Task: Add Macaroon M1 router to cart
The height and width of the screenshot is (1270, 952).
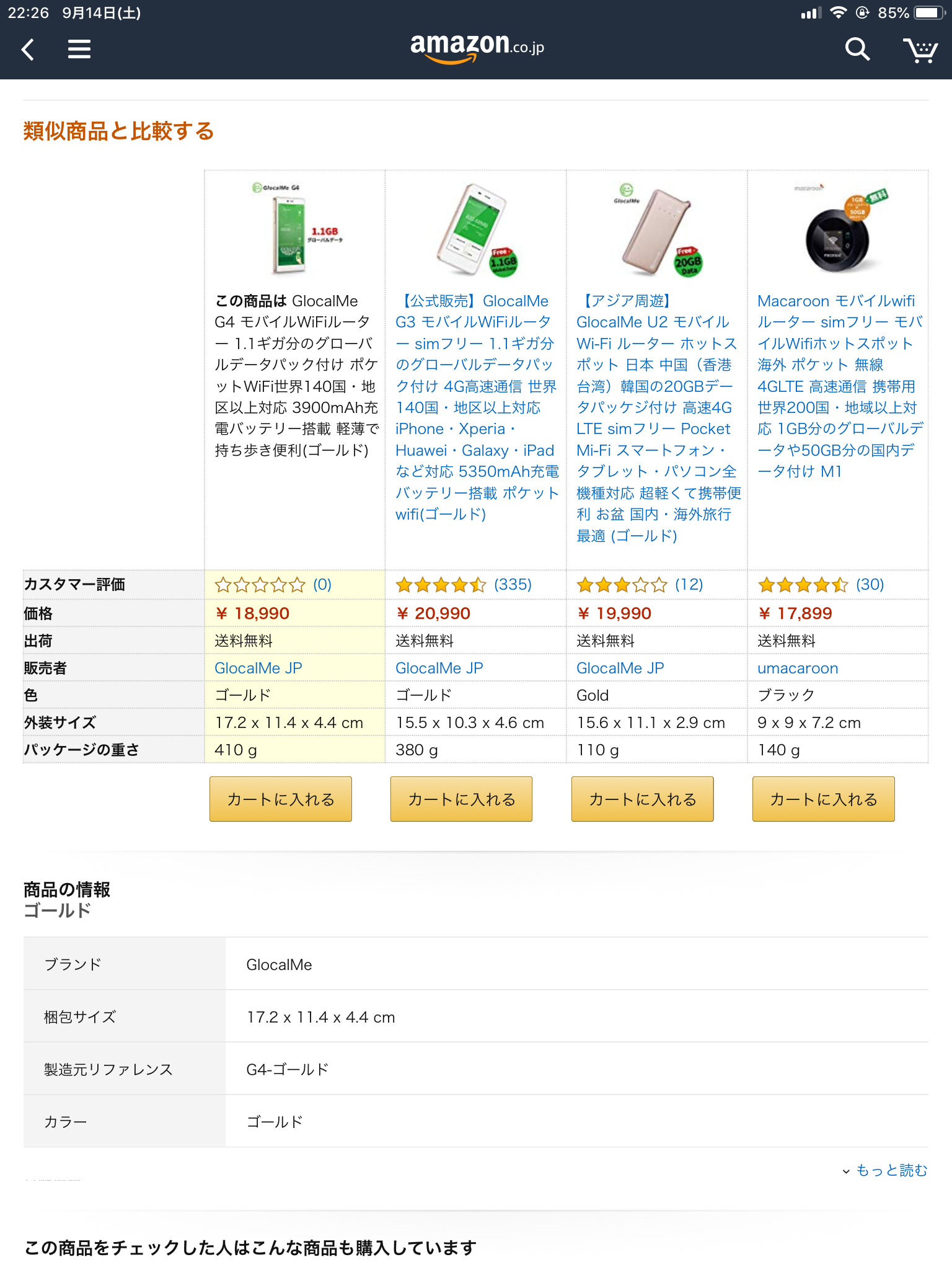Action: (824, 799)
